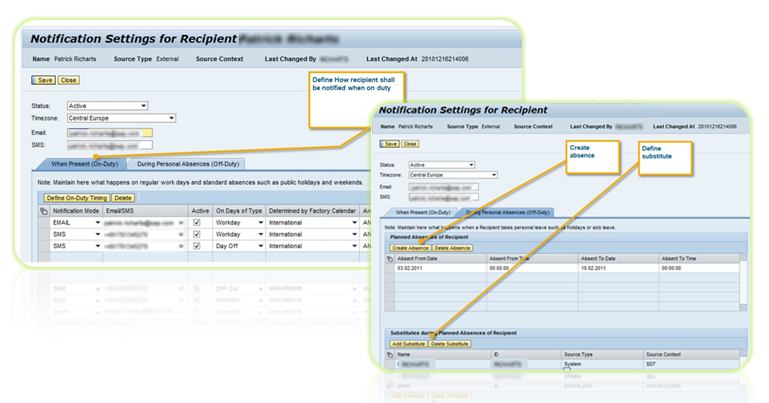Click Delete button beside Define On-Duty Timing
Screen dimensions: 769x403
coord(123,198)
